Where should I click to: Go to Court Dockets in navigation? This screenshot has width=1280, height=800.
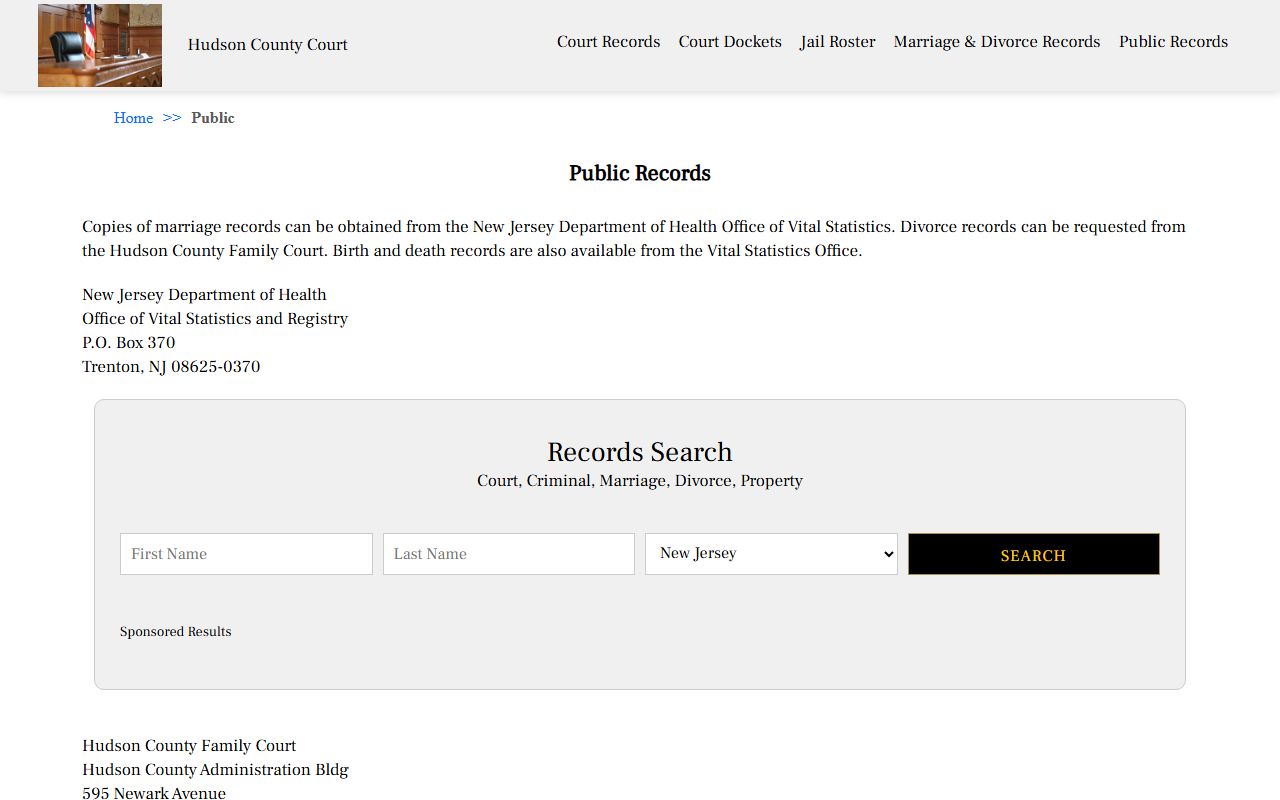tap(730, 42)
